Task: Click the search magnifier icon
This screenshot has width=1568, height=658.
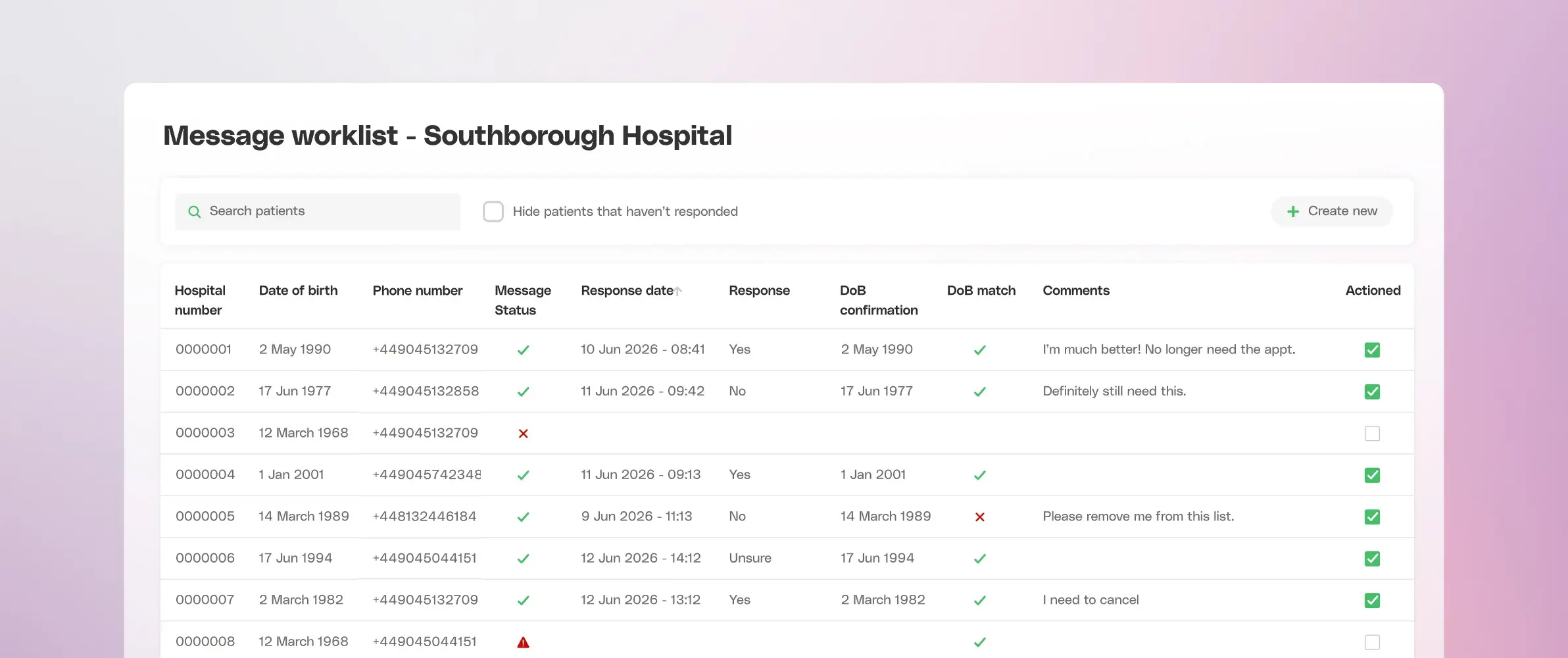Action: (x=194, y=211)
